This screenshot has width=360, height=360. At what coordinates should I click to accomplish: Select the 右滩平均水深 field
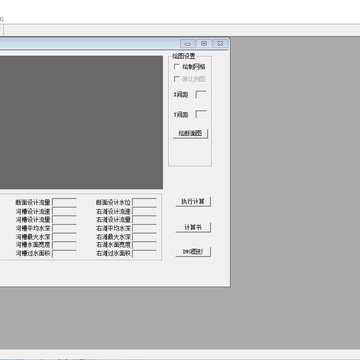[144, 228]
